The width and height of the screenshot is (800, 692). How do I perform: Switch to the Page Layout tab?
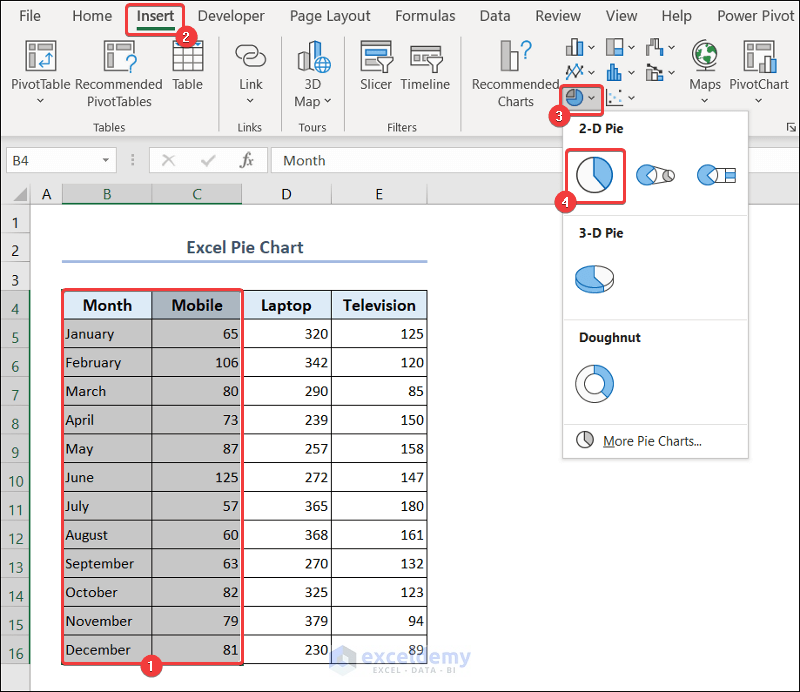[x=330, y=16]
